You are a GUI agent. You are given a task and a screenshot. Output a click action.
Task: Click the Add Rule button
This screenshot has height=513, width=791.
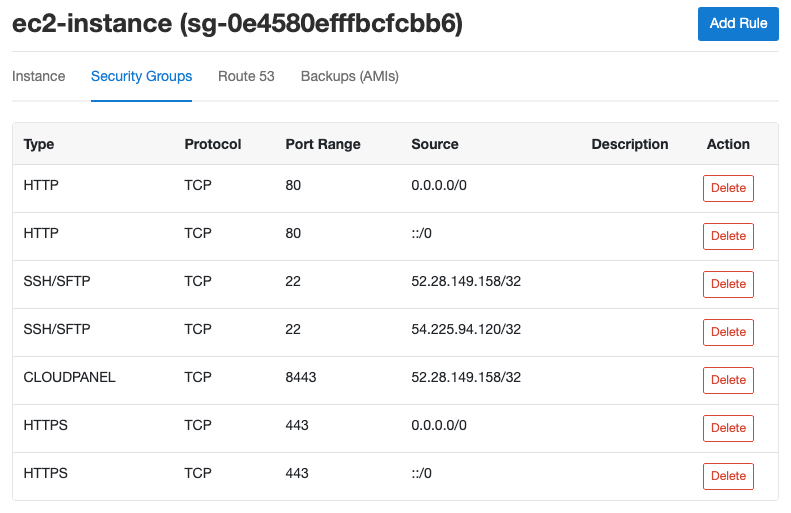pyautogui.click(x=738, y=24)
